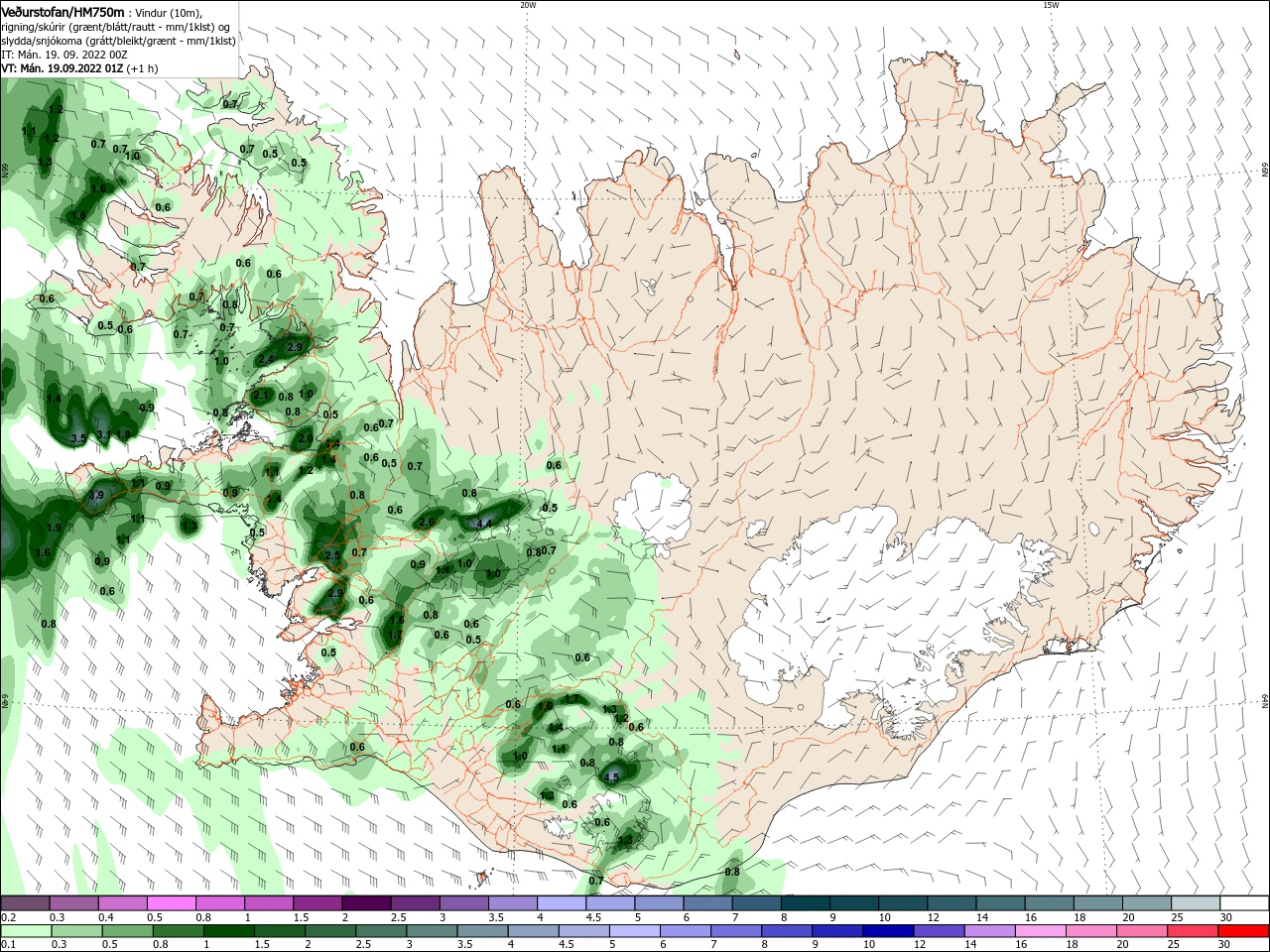Click the bright red 30 swatch in bottom legend row
The width and height of the screenshot is (1270, 952).
(x=1243, y=932)
